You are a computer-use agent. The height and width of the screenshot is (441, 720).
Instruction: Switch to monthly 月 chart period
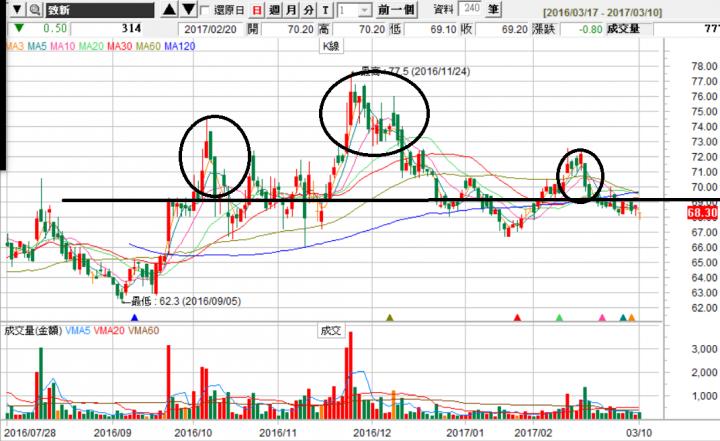point(292,10)
